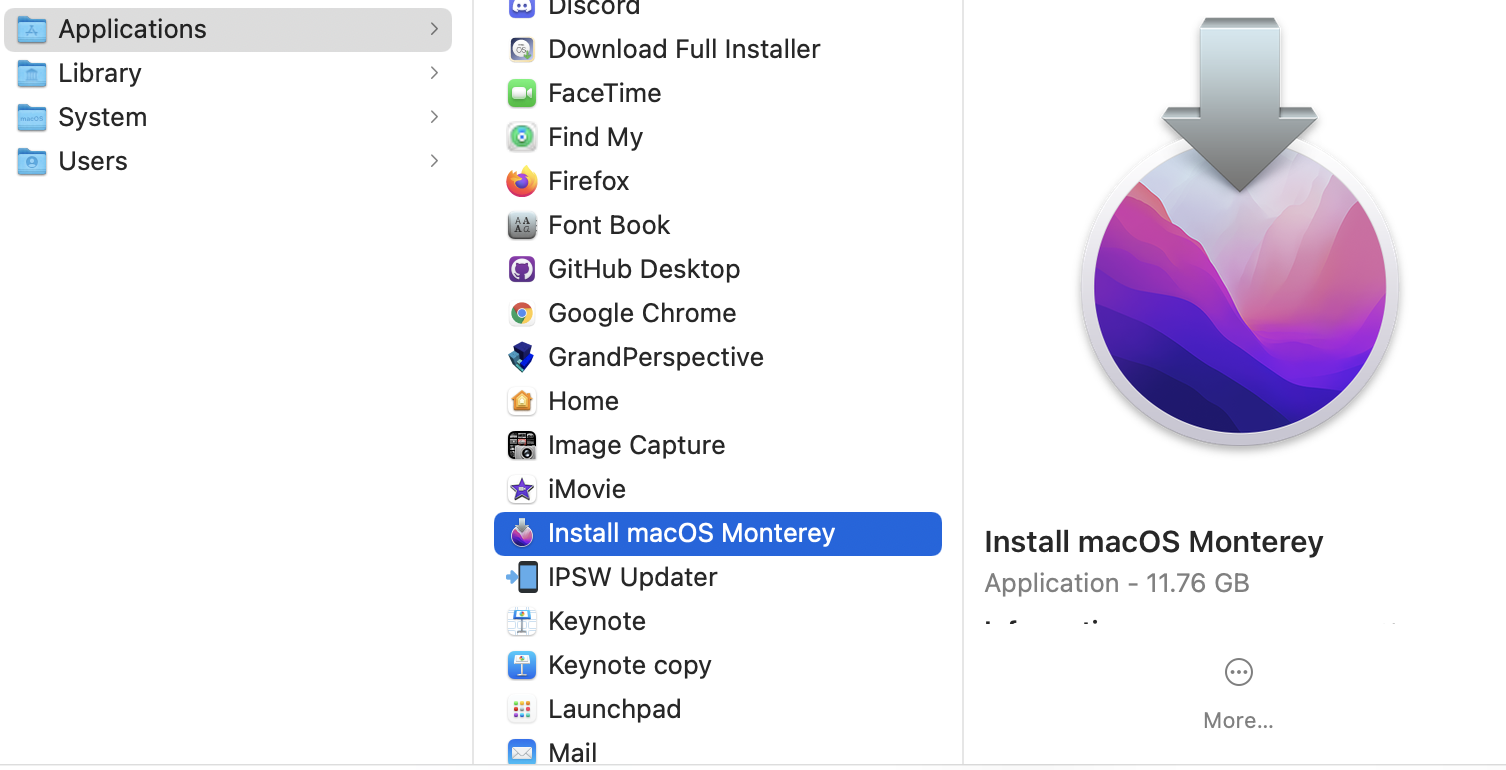This screenshot has width=1506, height=770.
Task: Click the Image Capture icon
Action: [522, 445]
